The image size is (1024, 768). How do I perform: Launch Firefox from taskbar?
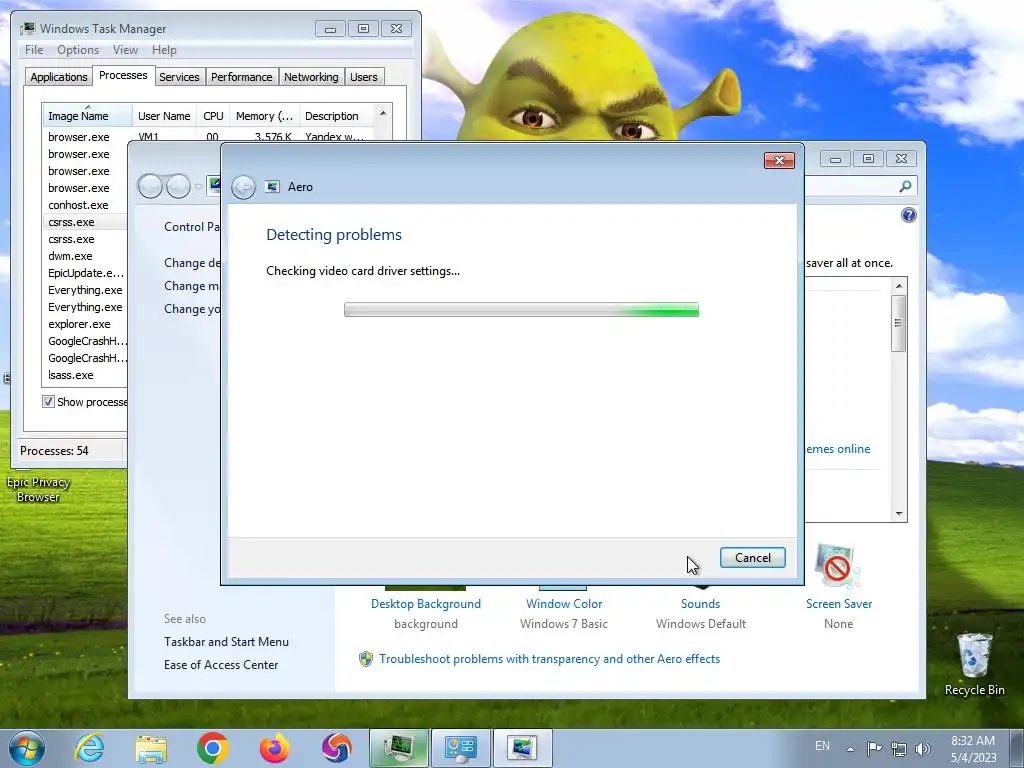coord(274,748)
